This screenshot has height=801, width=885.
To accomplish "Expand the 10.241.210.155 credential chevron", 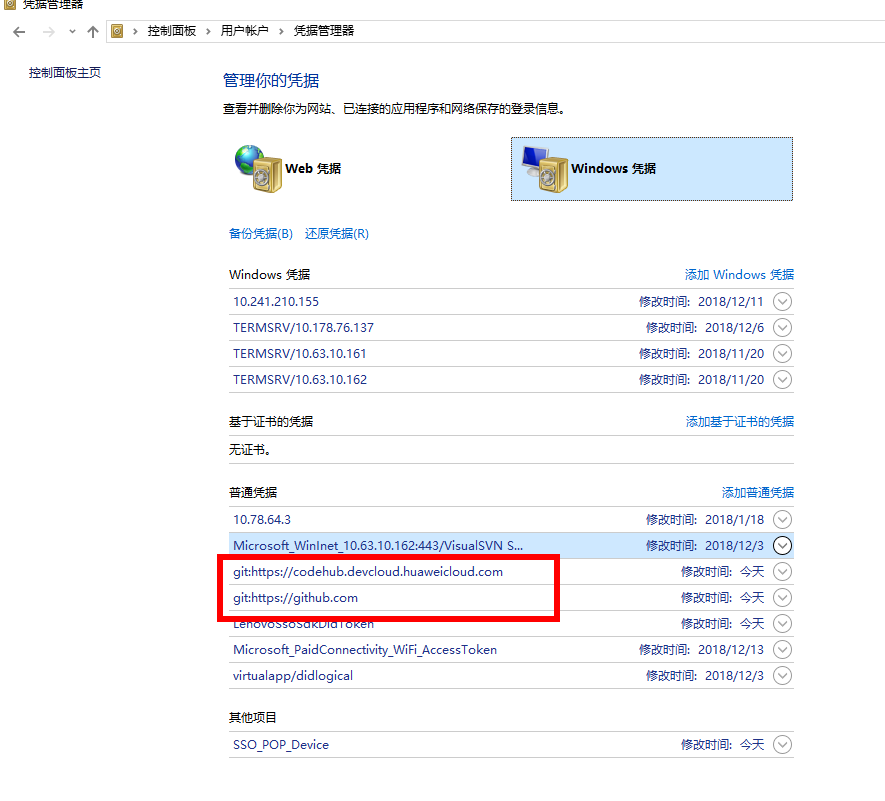I will click(x=782, y=302).
